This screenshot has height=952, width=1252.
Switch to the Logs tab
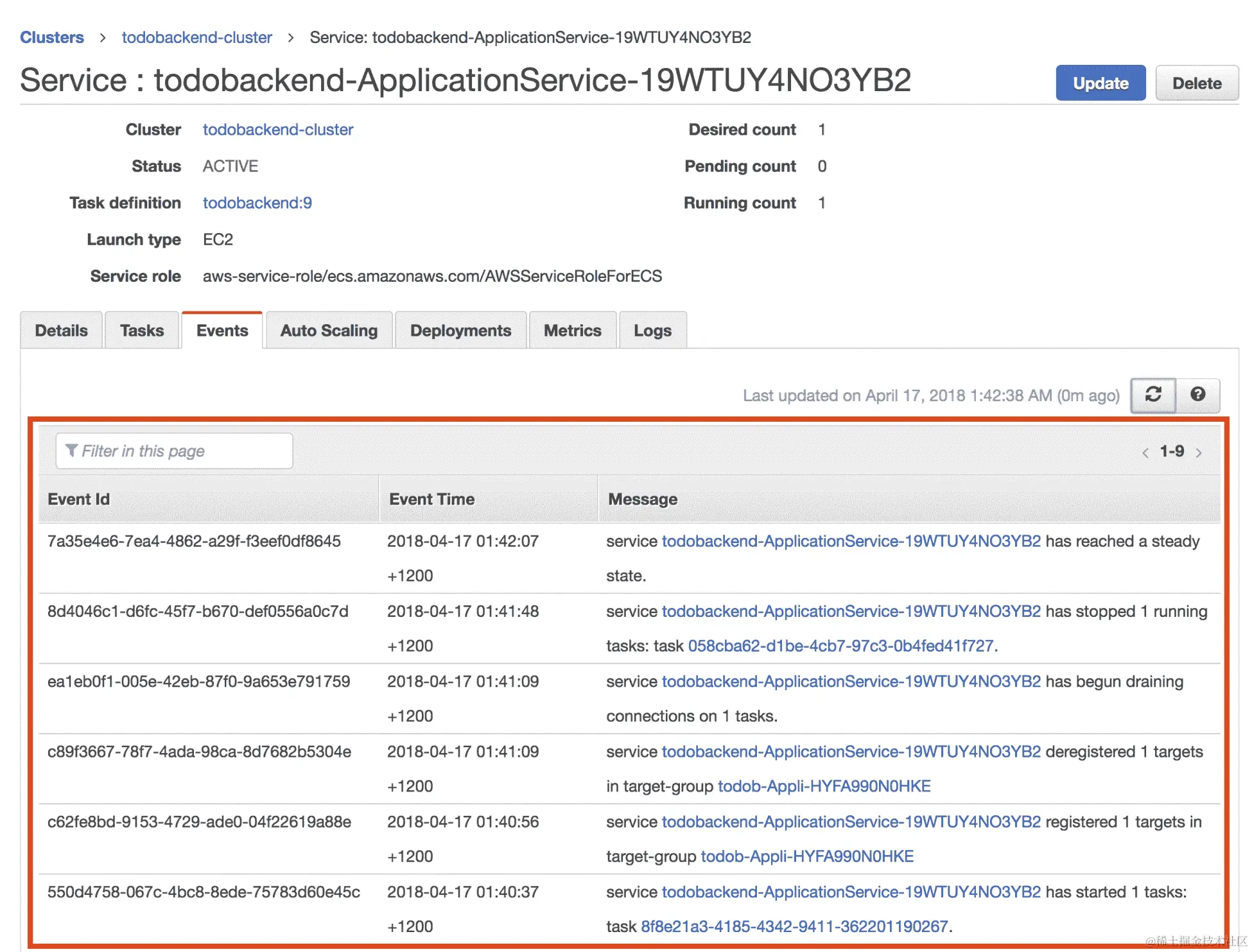point(652,331)
